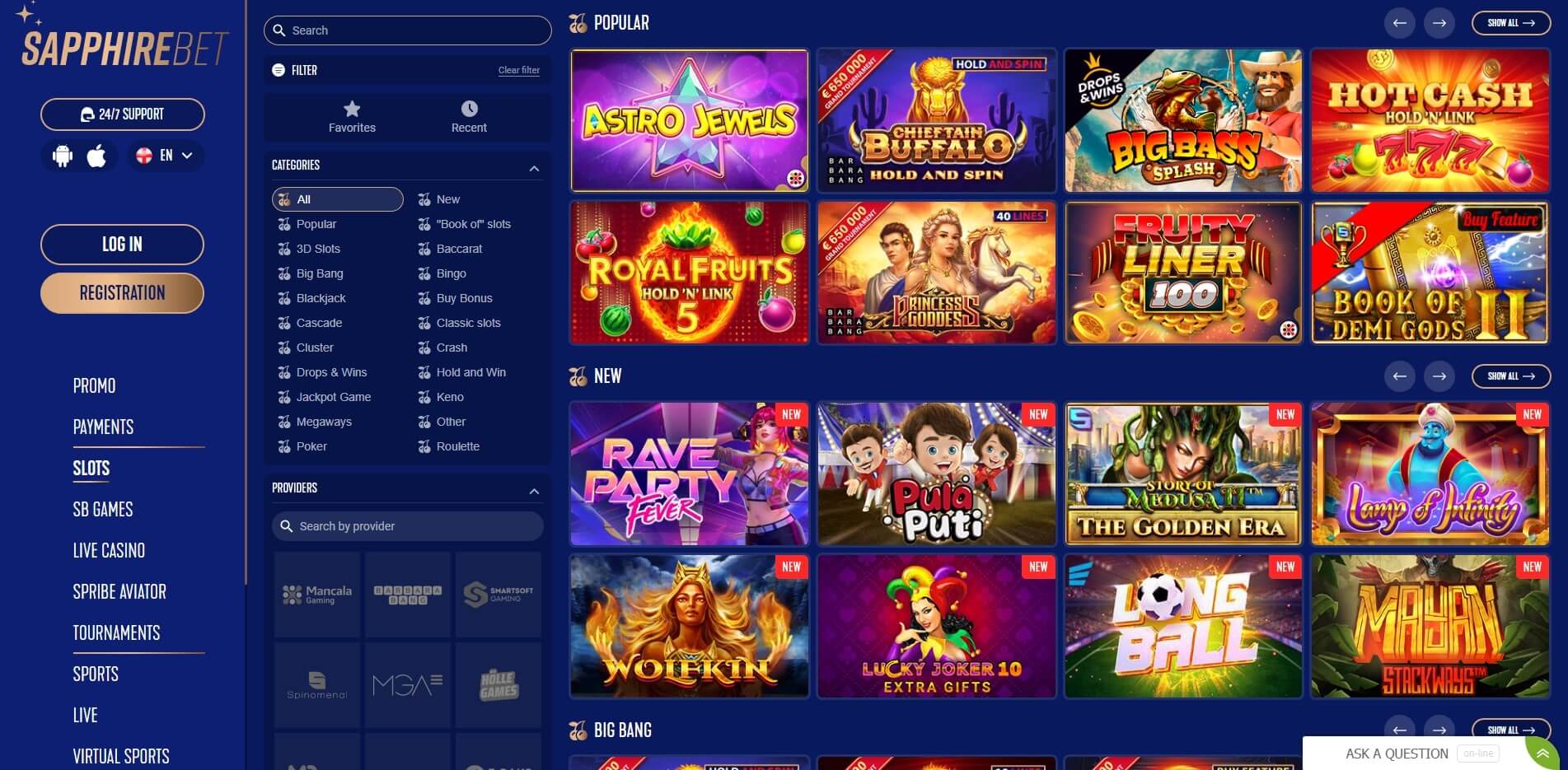Click the left arrow on the New carousel
Screen dimensions: 1568x770
point(1398,376)
